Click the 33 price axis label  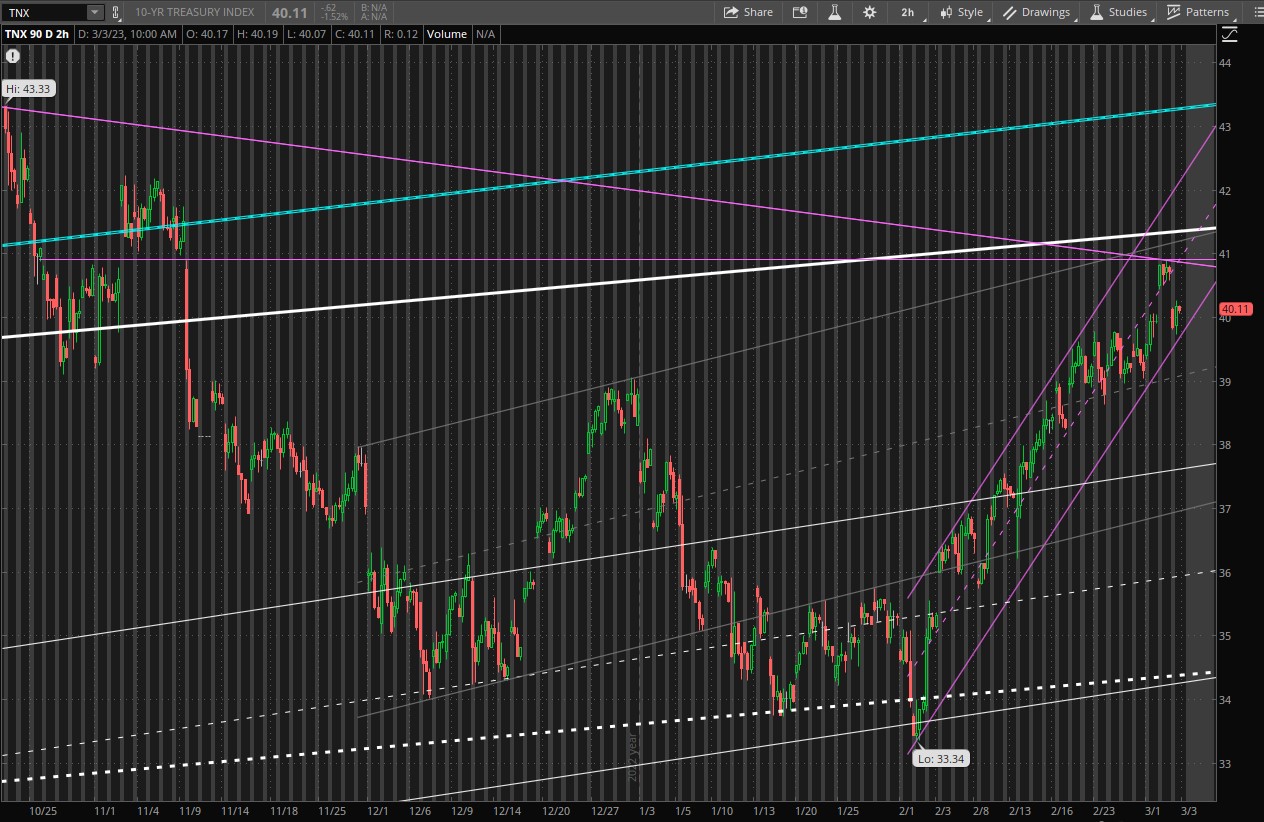pyautogui.click(x=1226, y=764)
